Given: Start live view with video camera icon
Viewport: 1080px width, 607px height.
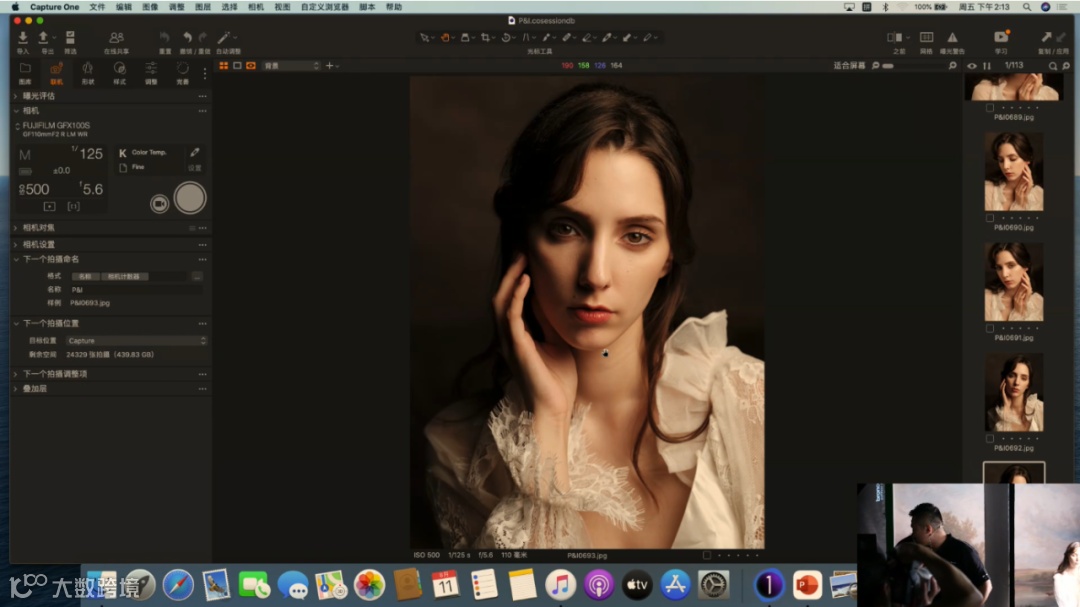Looking at the screenshot, I should pyautogui.click(x=159, y=203).
